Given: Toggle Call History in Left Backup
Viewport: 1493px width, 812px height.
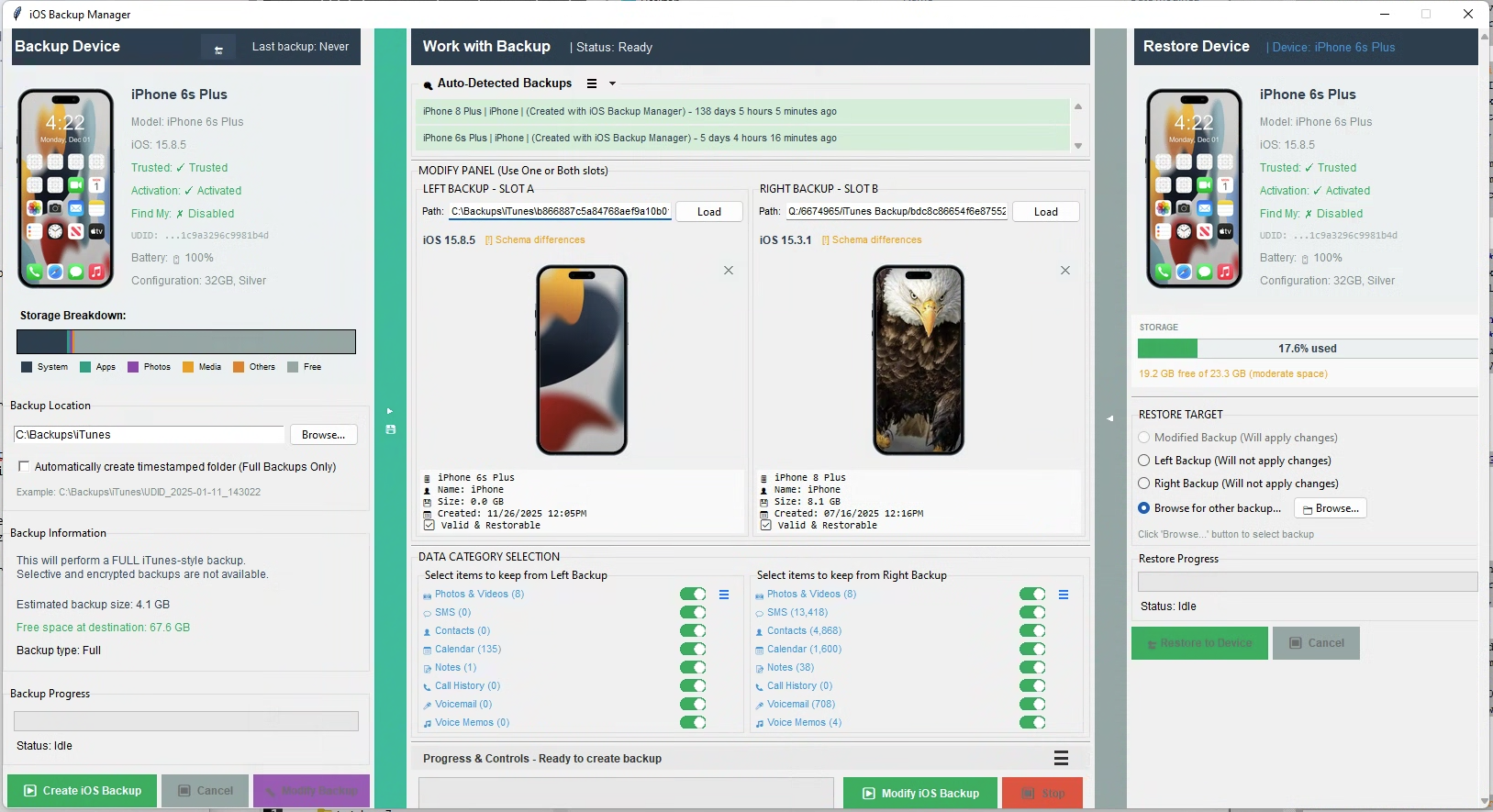Looking at the screenshot, I should coord(693,686).
